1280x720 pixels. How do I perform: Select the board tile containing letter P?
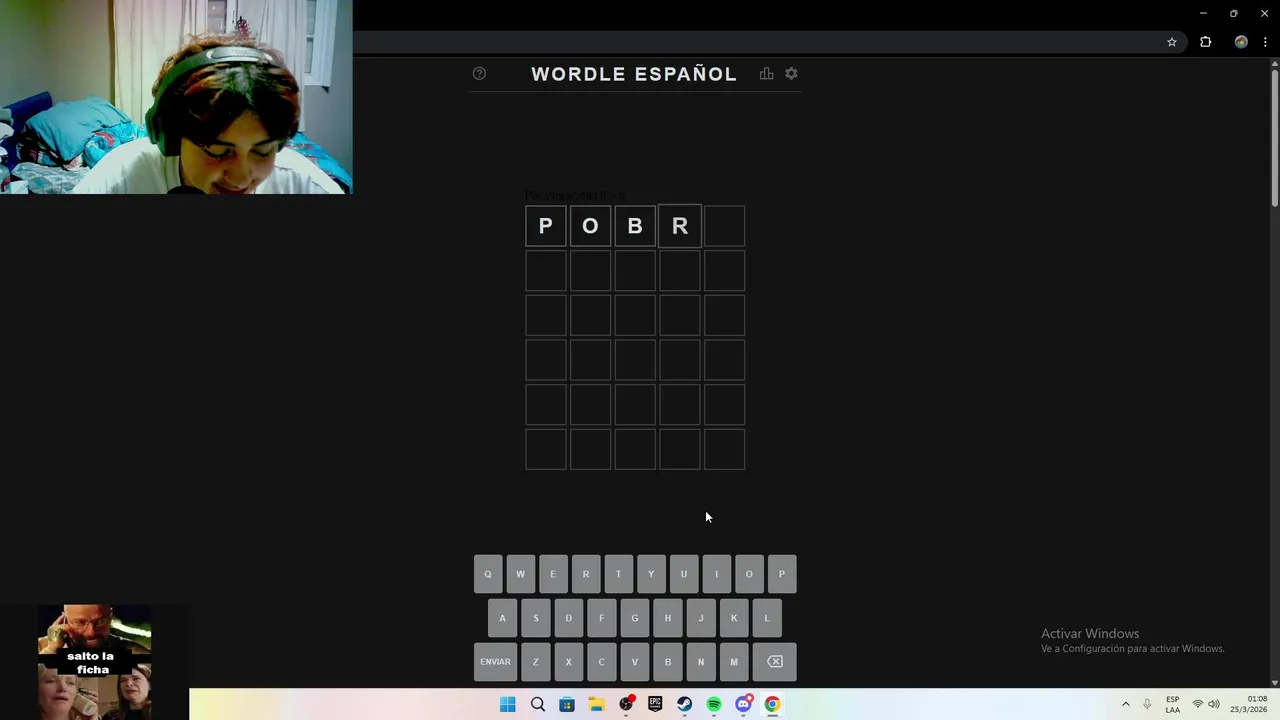tap(546, 226)
